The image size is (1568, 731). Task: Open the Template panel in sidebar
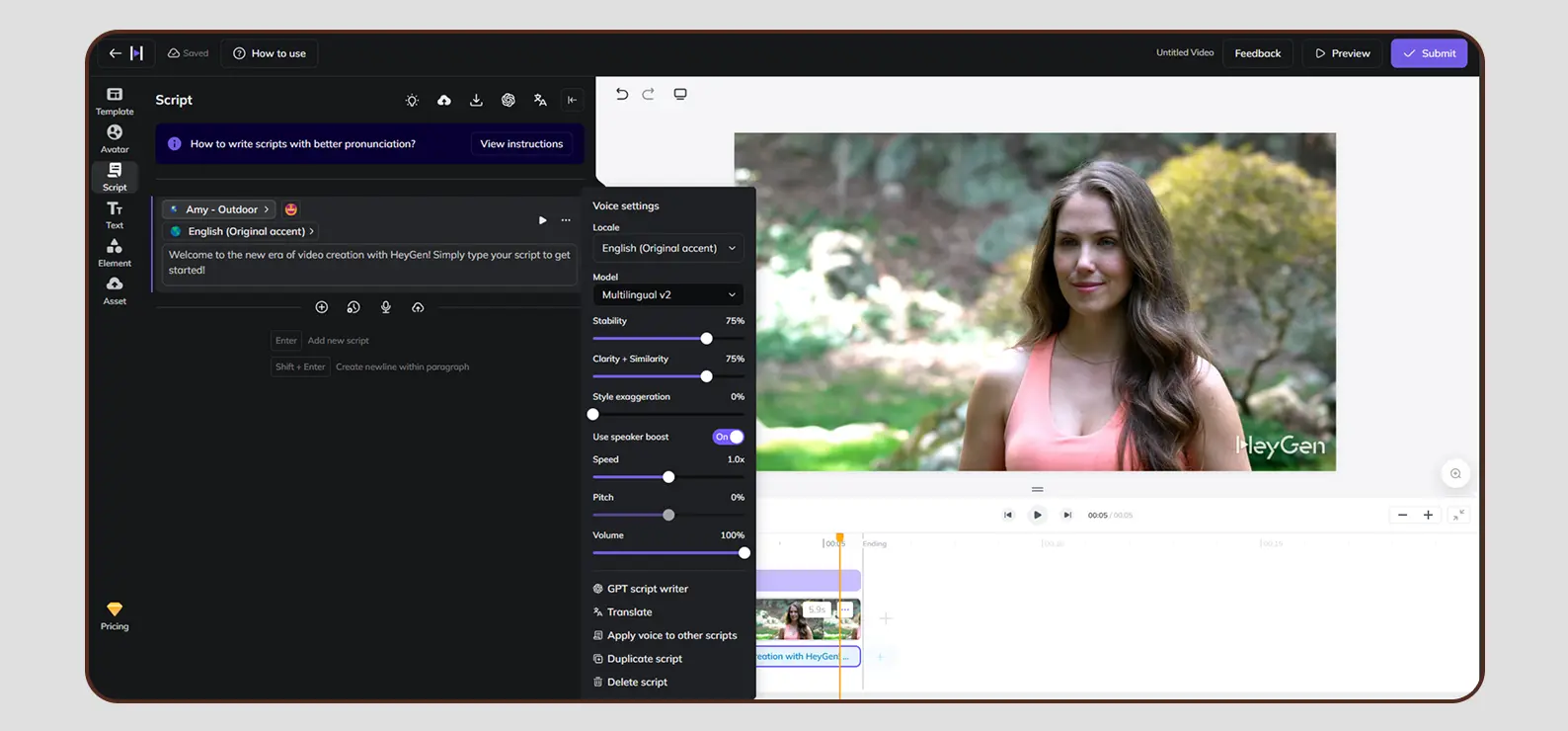115,101
